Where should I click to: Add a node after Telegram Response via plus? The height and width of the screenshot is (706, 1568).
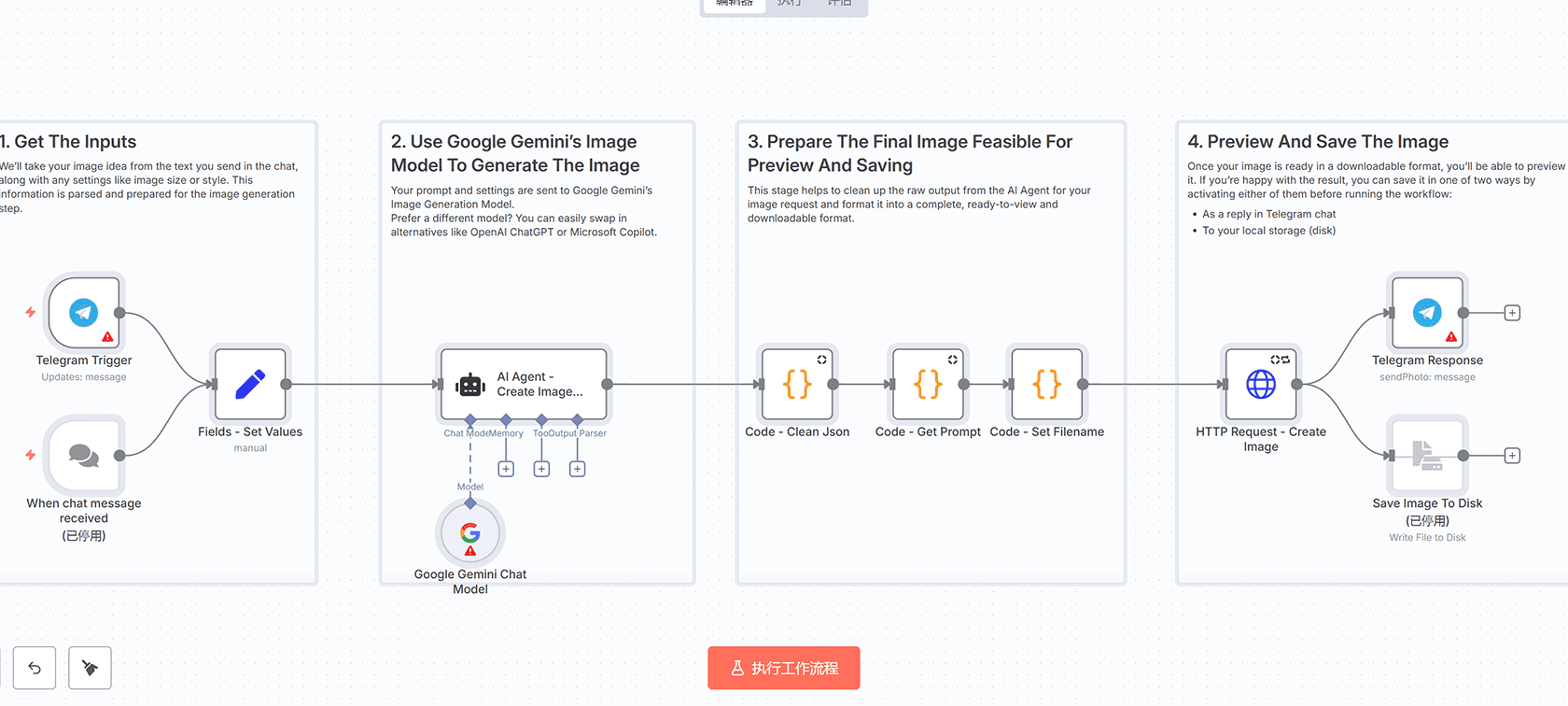pyautogui.click(x=1512, y=313)
